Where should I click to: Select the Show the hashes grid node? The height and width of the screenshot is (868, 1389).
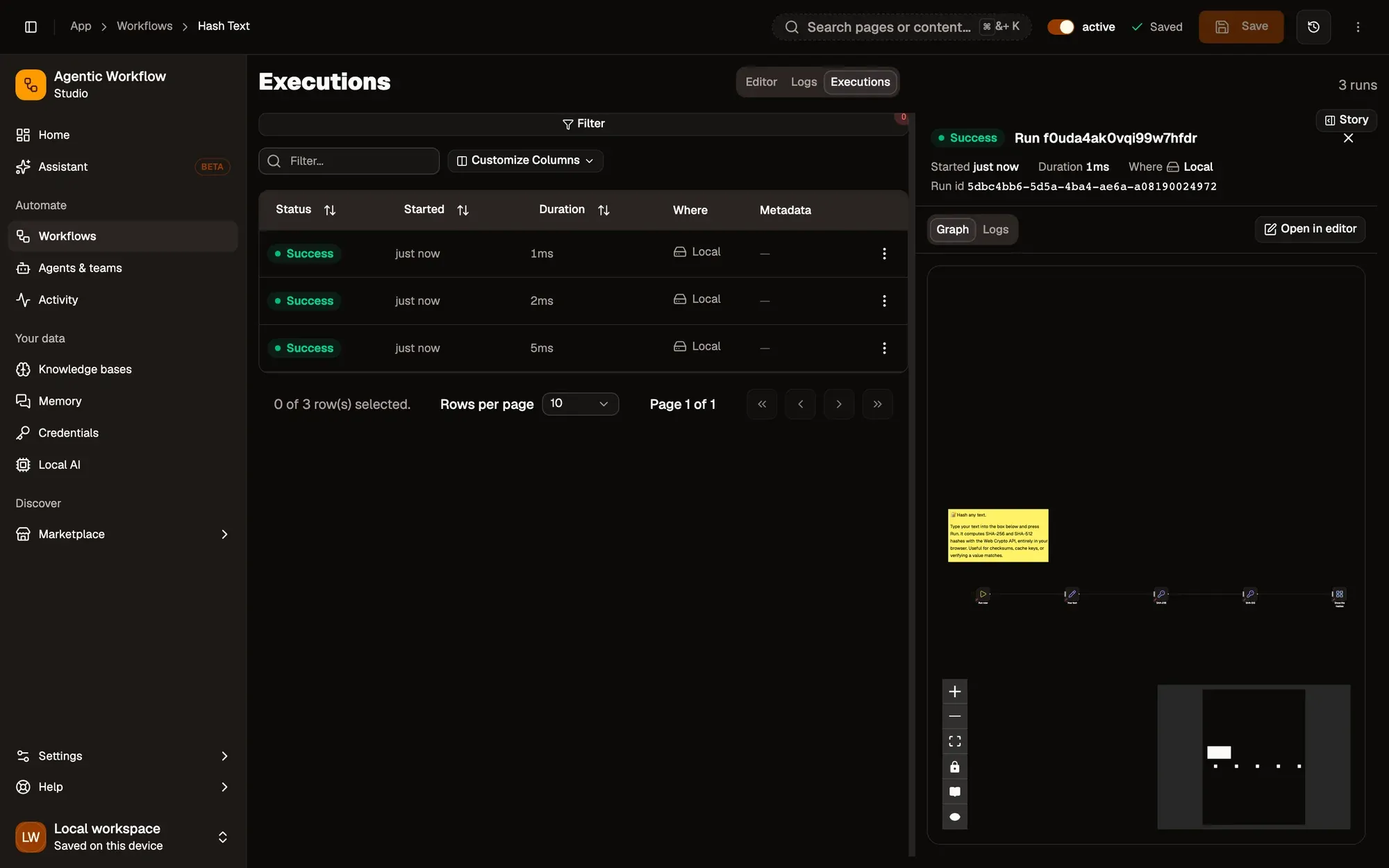[1339, 594]
